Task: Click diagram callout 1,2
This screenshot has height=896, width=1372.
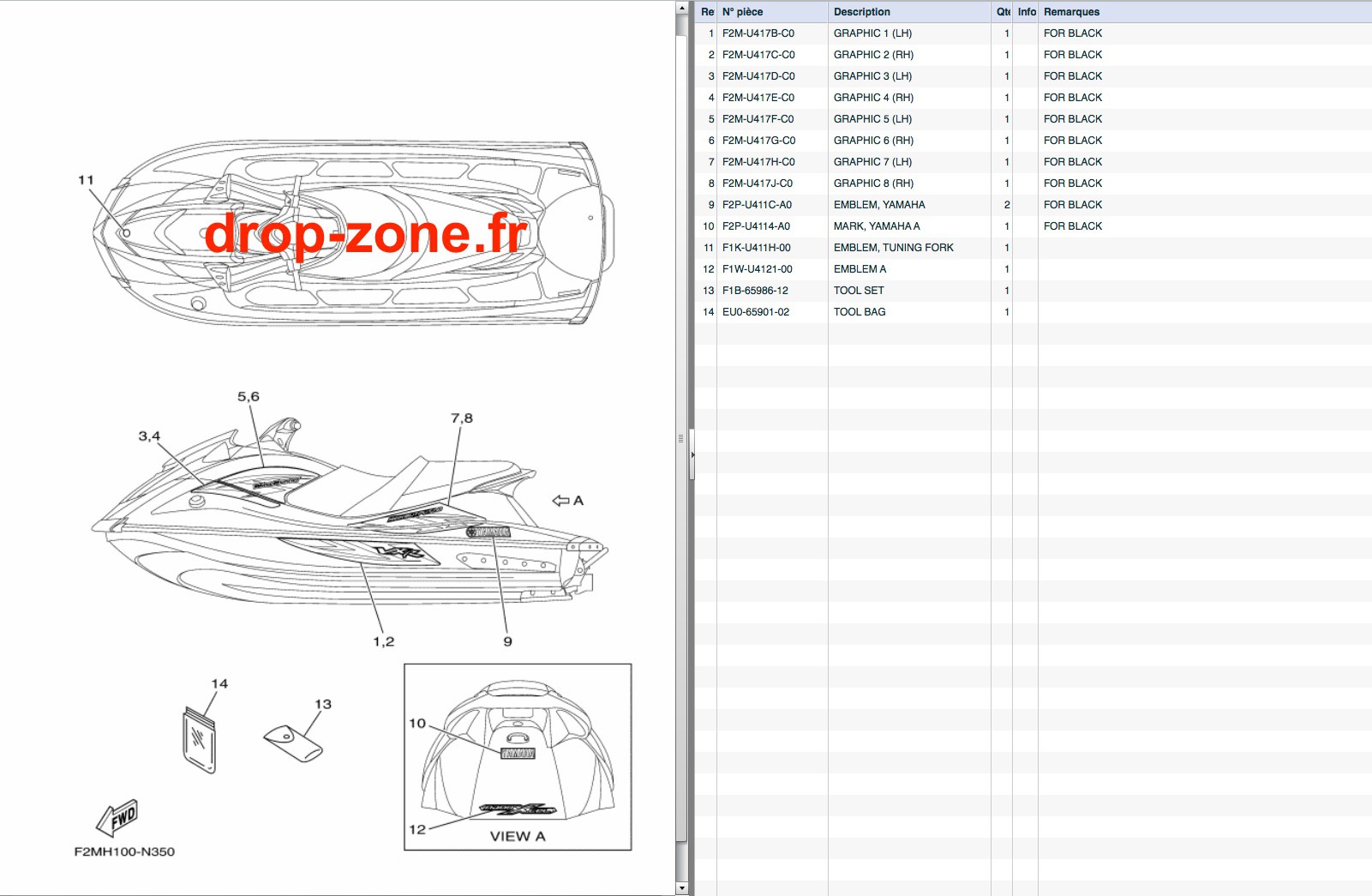Action: pyautogui.click(x=384, y=641)
